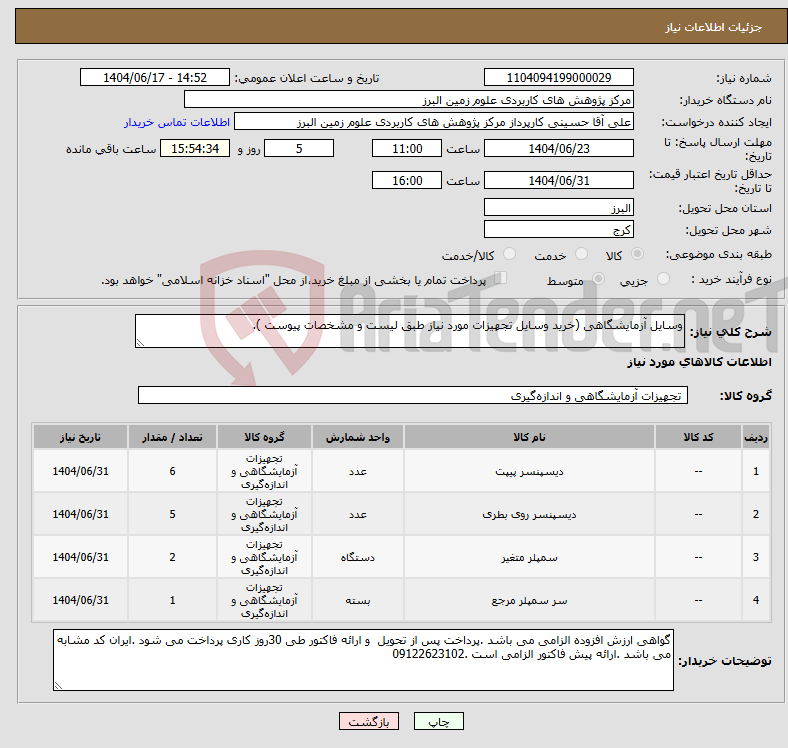Click the response deadline date field 1404/06/23

(558, 148)
